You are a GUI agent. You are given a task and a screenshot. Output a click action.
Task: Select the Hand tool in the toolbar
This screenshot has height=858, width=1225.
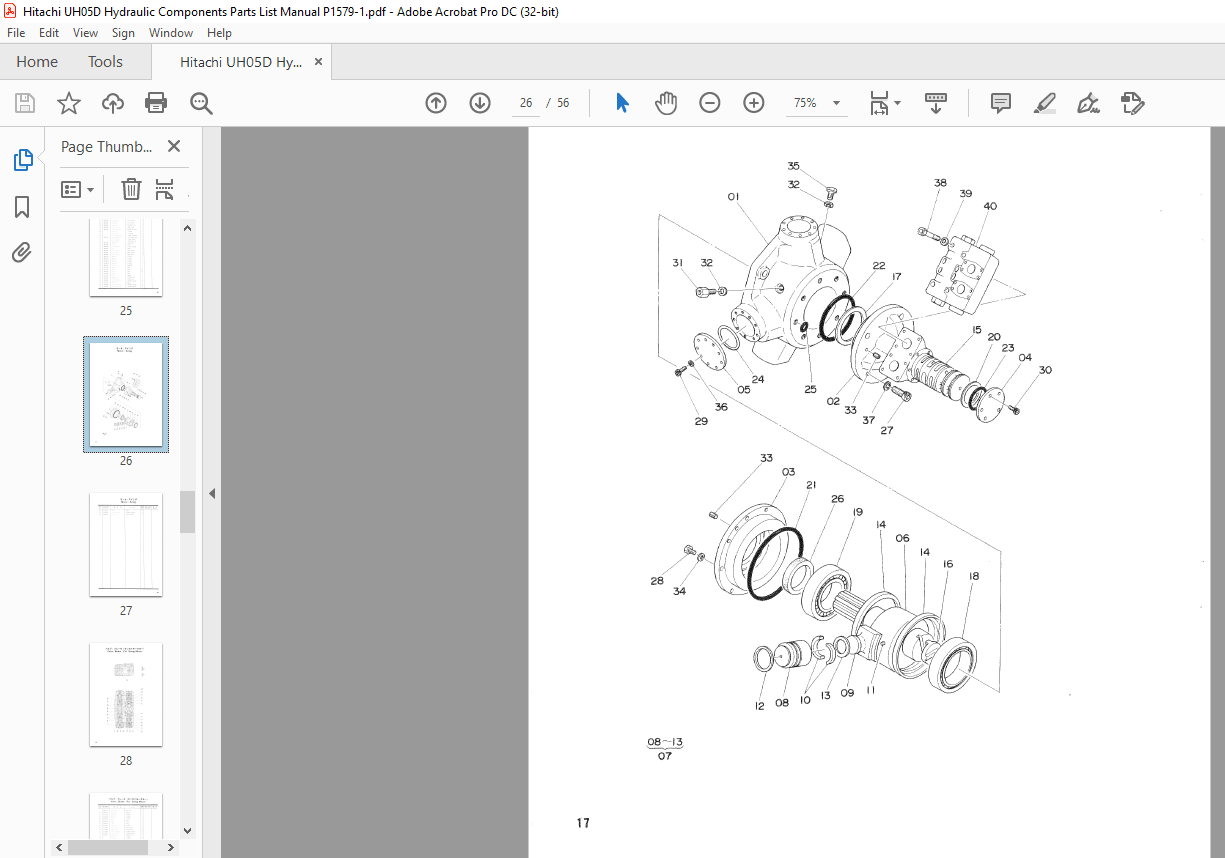click(665, 102)
